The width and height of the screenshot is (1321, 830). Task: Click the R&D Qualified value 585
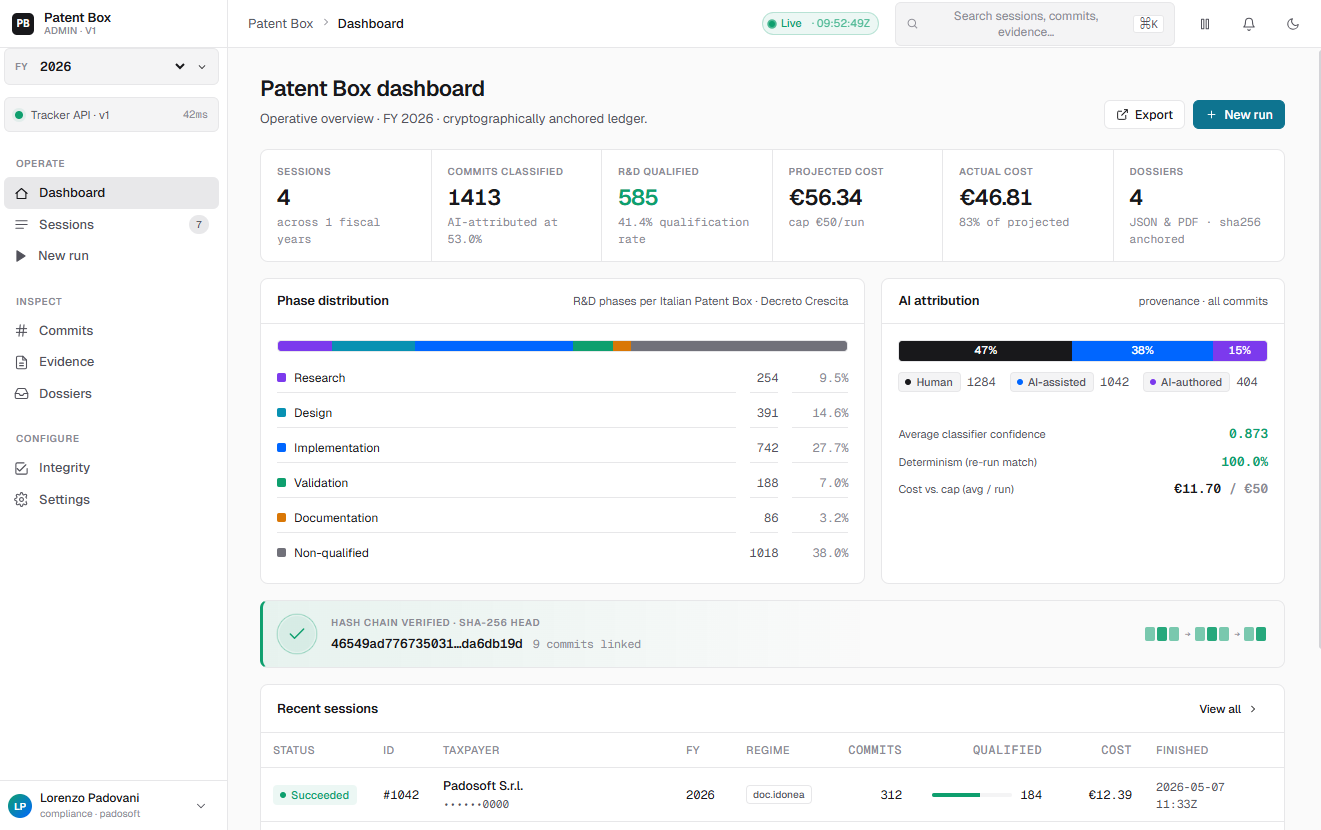638,198
